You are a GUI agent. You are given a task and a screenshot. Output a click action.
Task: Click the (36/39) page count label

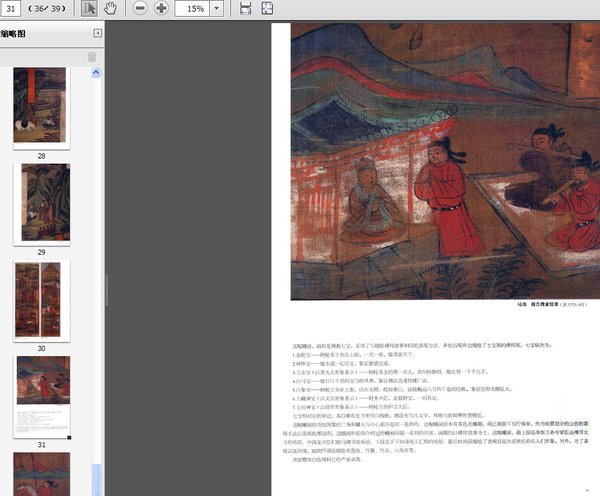[x=47, y=8]
